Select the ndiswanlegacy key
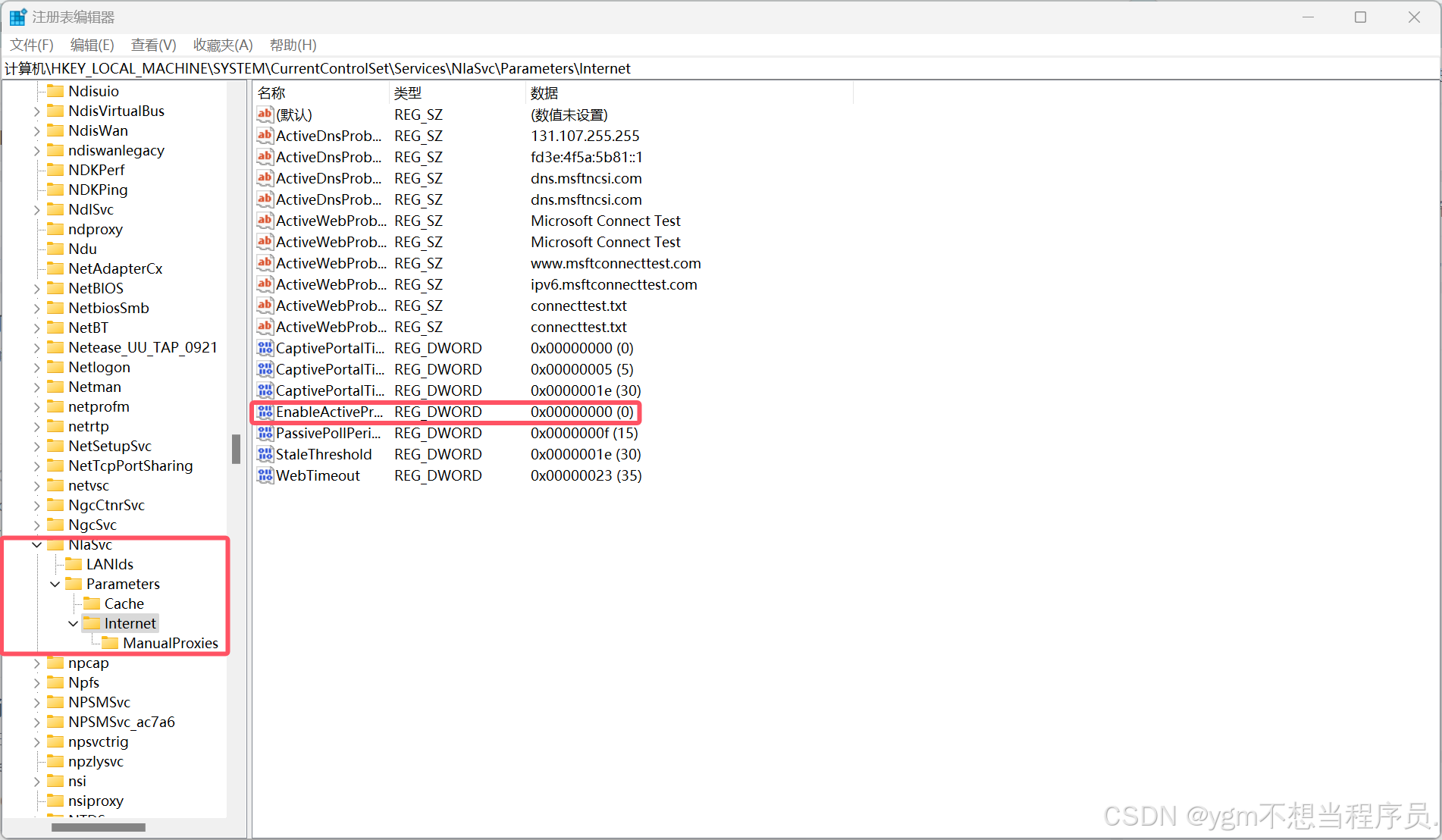The height and width of the screenshot is (840, 1442). pos(116,150)
